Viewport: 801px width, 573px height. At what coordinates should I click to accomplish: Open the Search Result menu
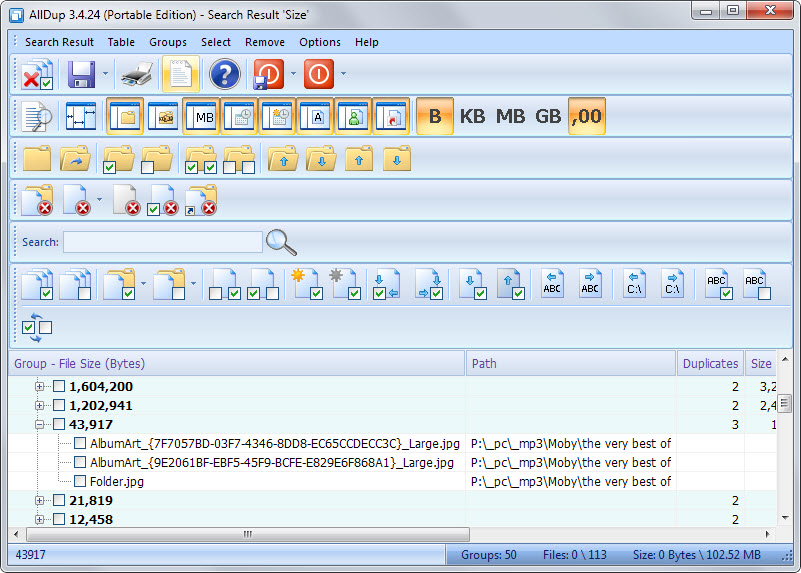[59, 42]
